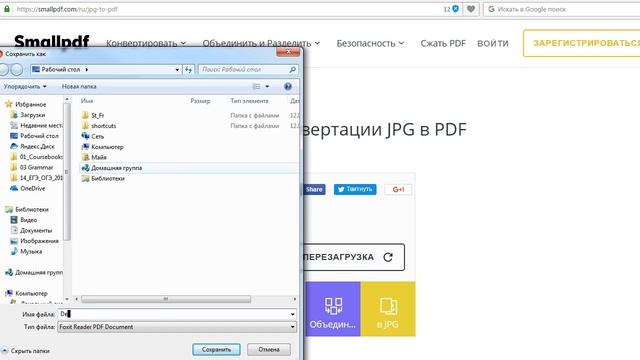Open file name history dropdown arrow

(x=293, y=314)
